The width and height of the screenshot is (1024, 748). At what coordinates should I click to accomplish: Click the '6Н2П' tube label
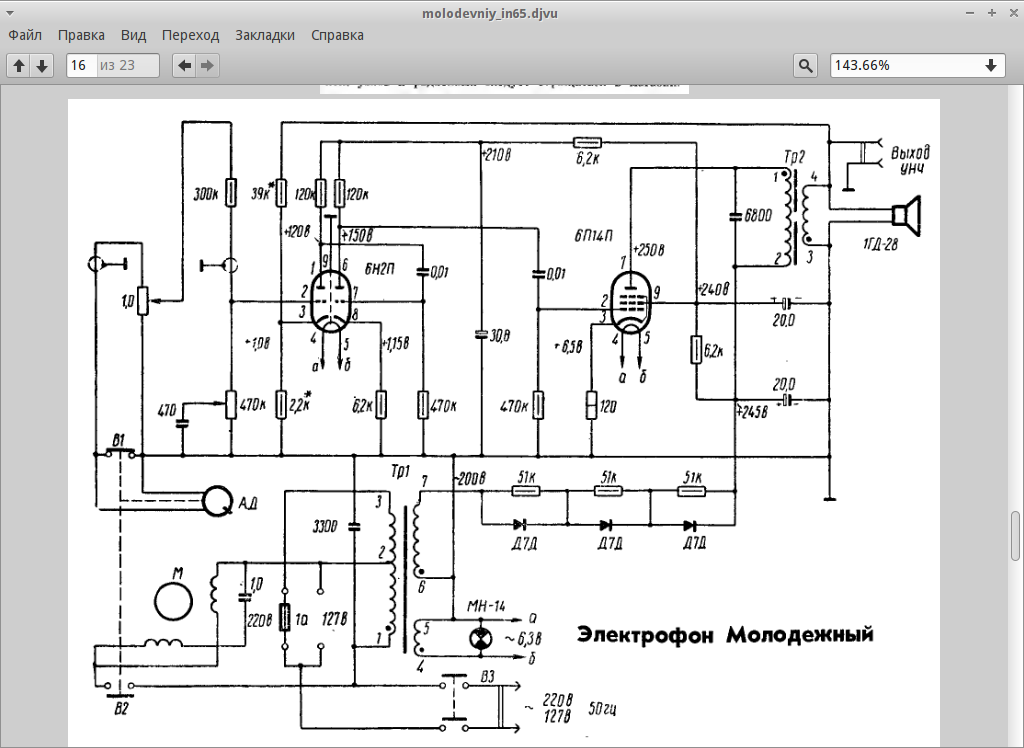pos(379,269)
